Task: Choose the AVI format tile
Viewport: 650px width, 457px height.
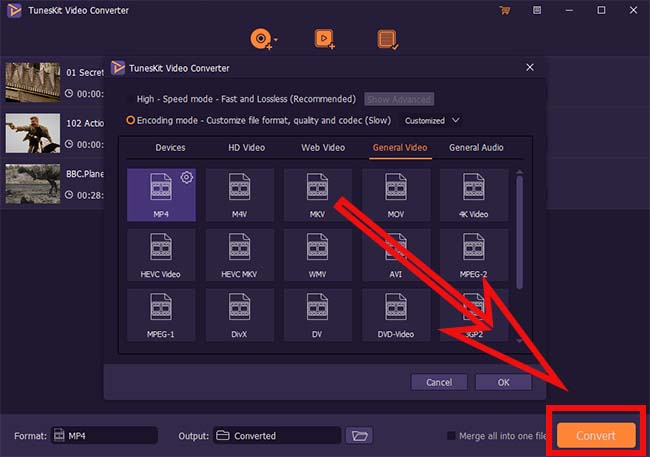Action: point(396,255)
